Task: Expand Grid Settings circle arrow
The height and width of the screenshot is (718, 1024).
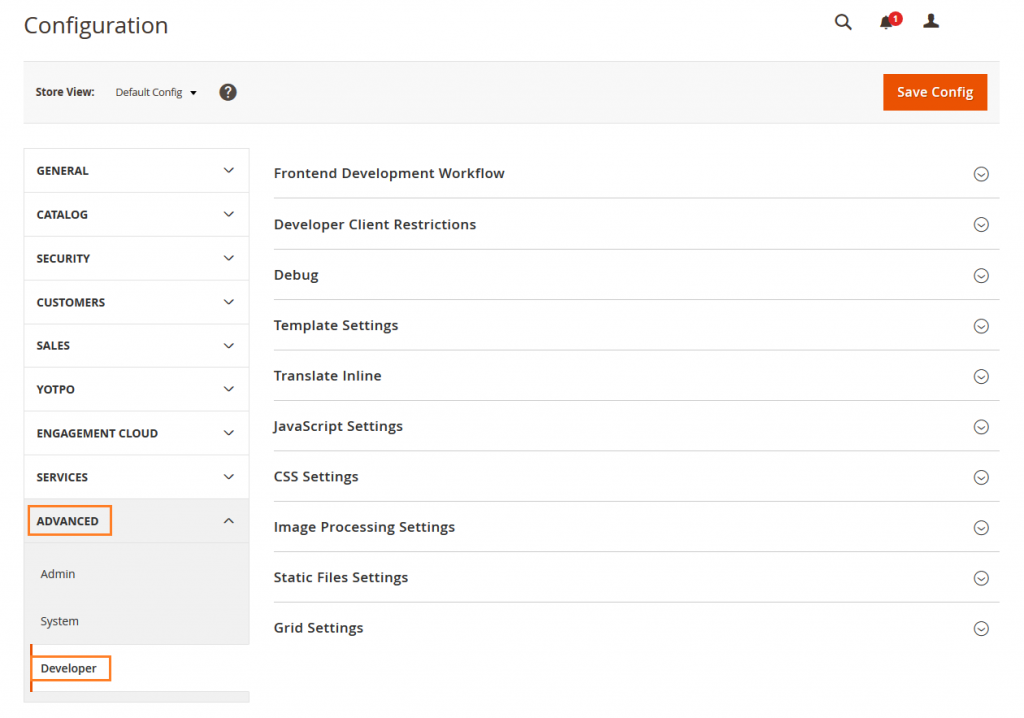Action: click(981, 628)
